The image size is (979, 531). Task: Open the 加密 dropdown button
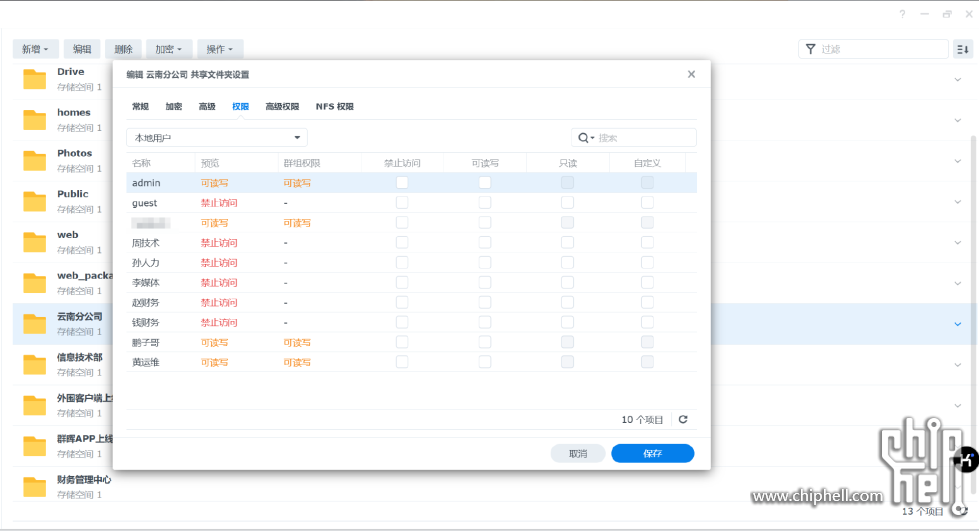[x=169, y=49]
